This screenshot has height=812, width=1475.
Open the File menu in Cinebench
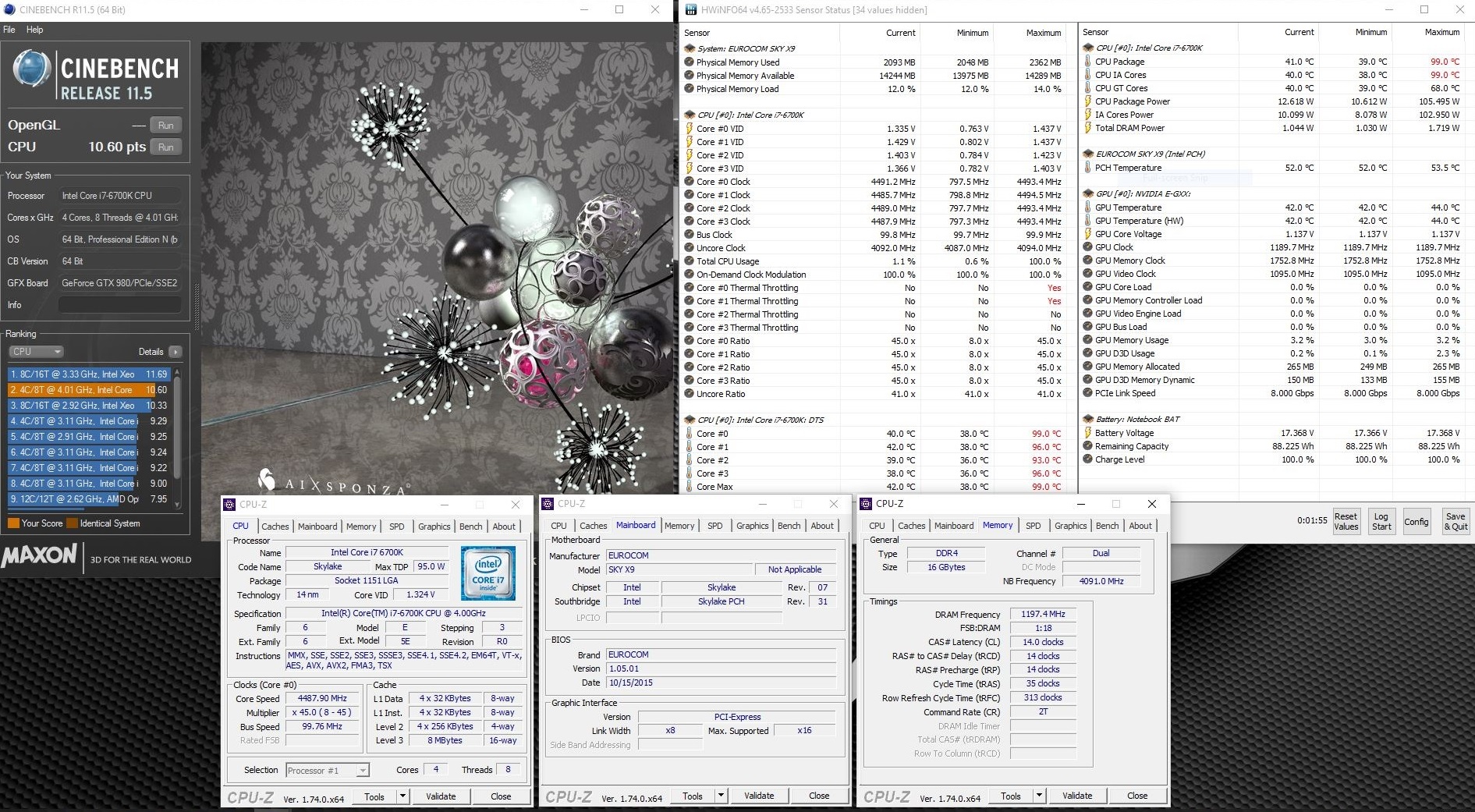[x=9, y=30]
